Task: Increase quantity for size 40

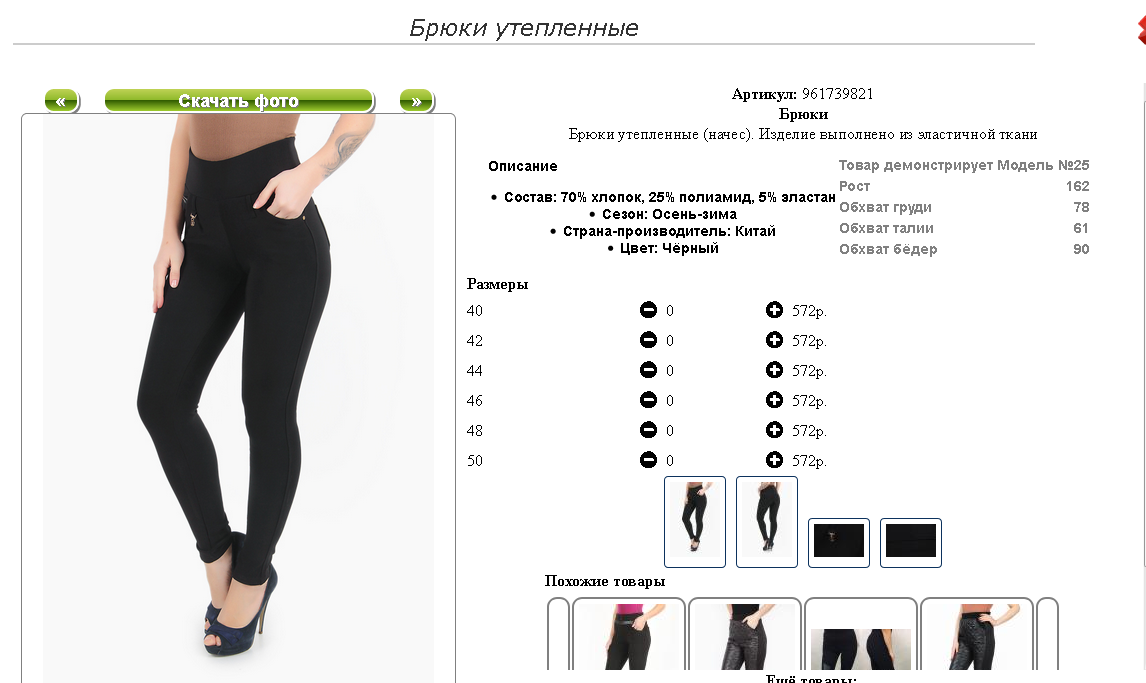Action: [x=774, y=310]
